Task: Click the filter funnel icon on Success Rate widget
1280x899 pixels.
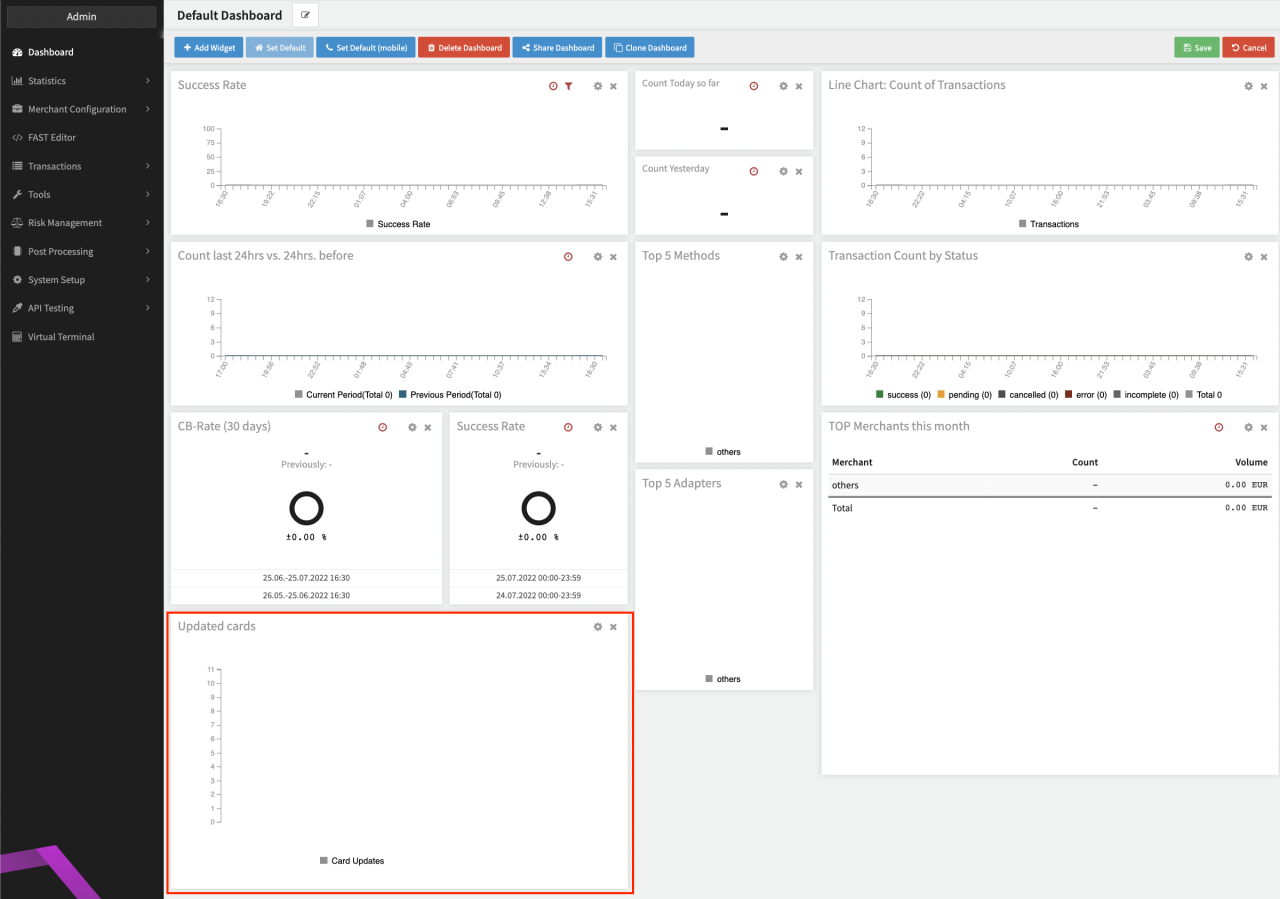Action: click(x=568, y=87)
